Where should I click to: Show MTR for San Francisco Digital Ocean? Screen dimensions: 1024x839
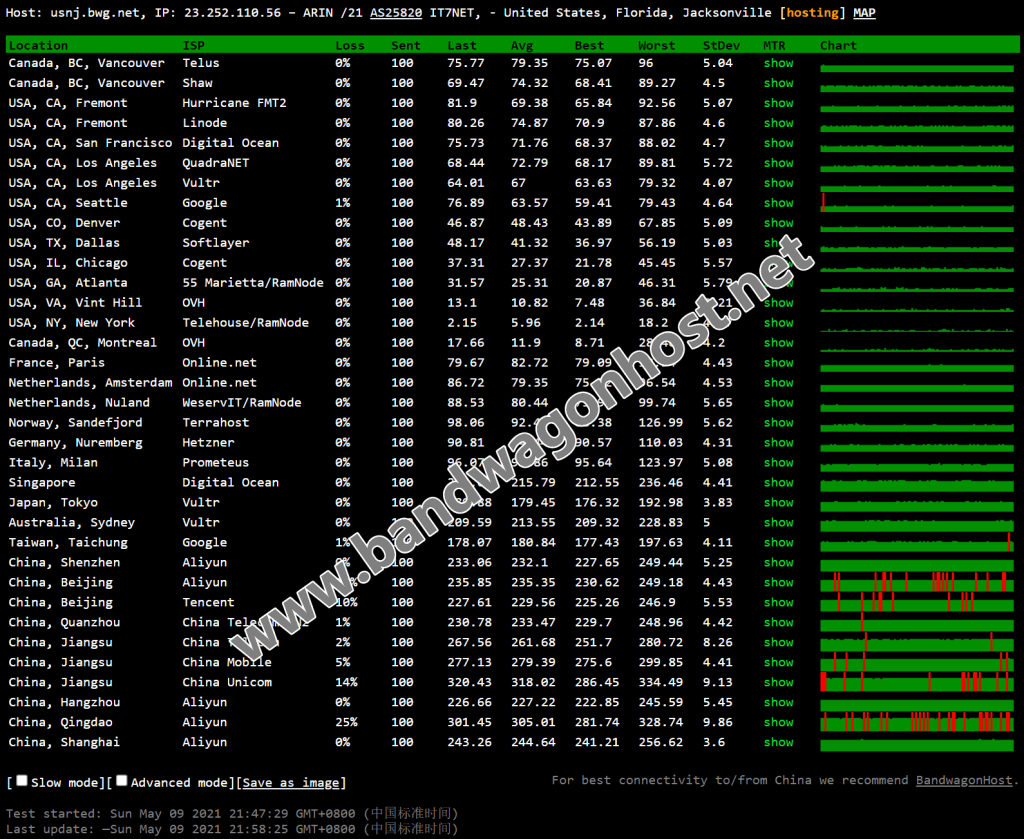pos(778,143)
